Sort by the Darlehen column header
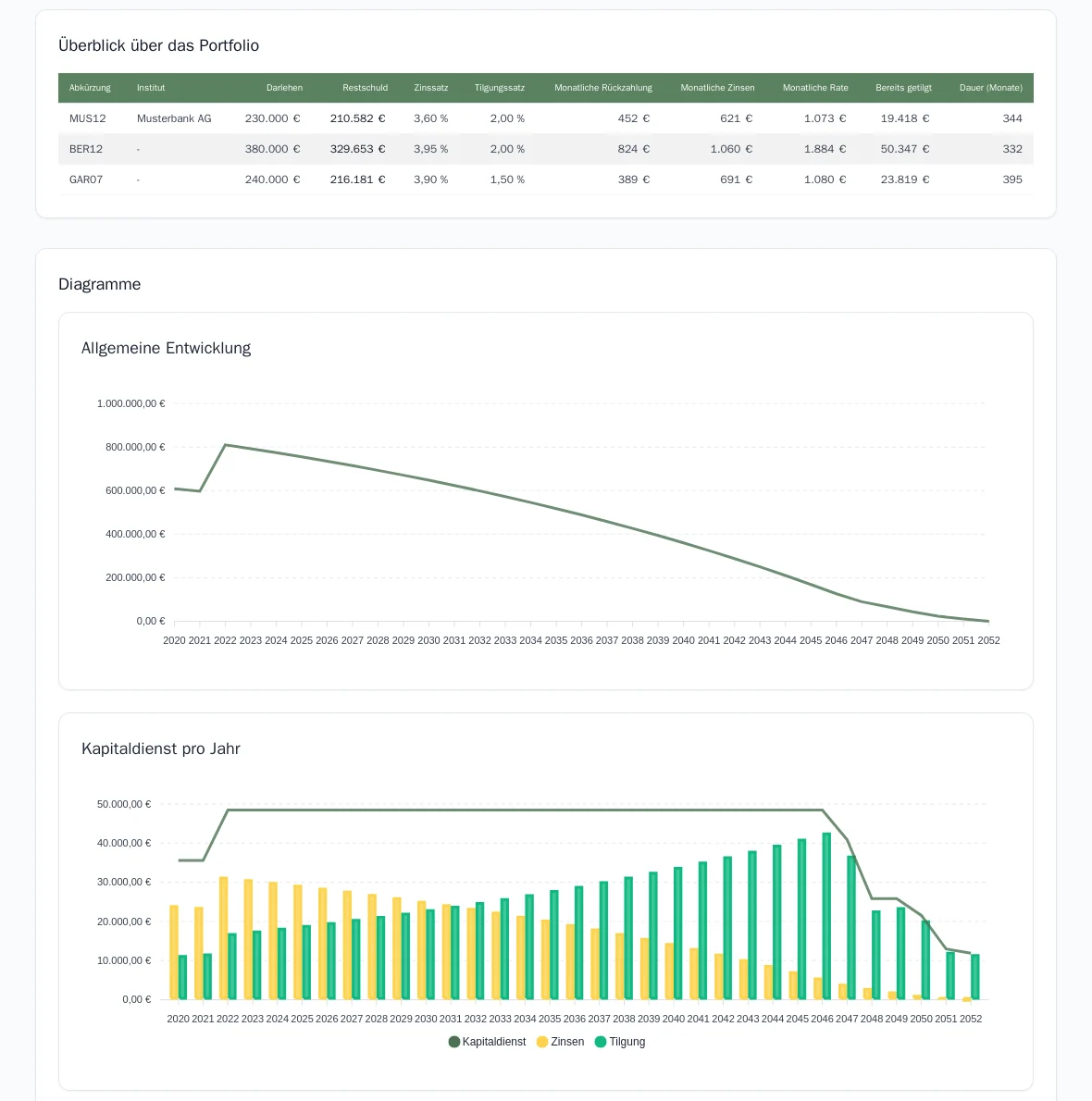 click(x=284, y=88)
